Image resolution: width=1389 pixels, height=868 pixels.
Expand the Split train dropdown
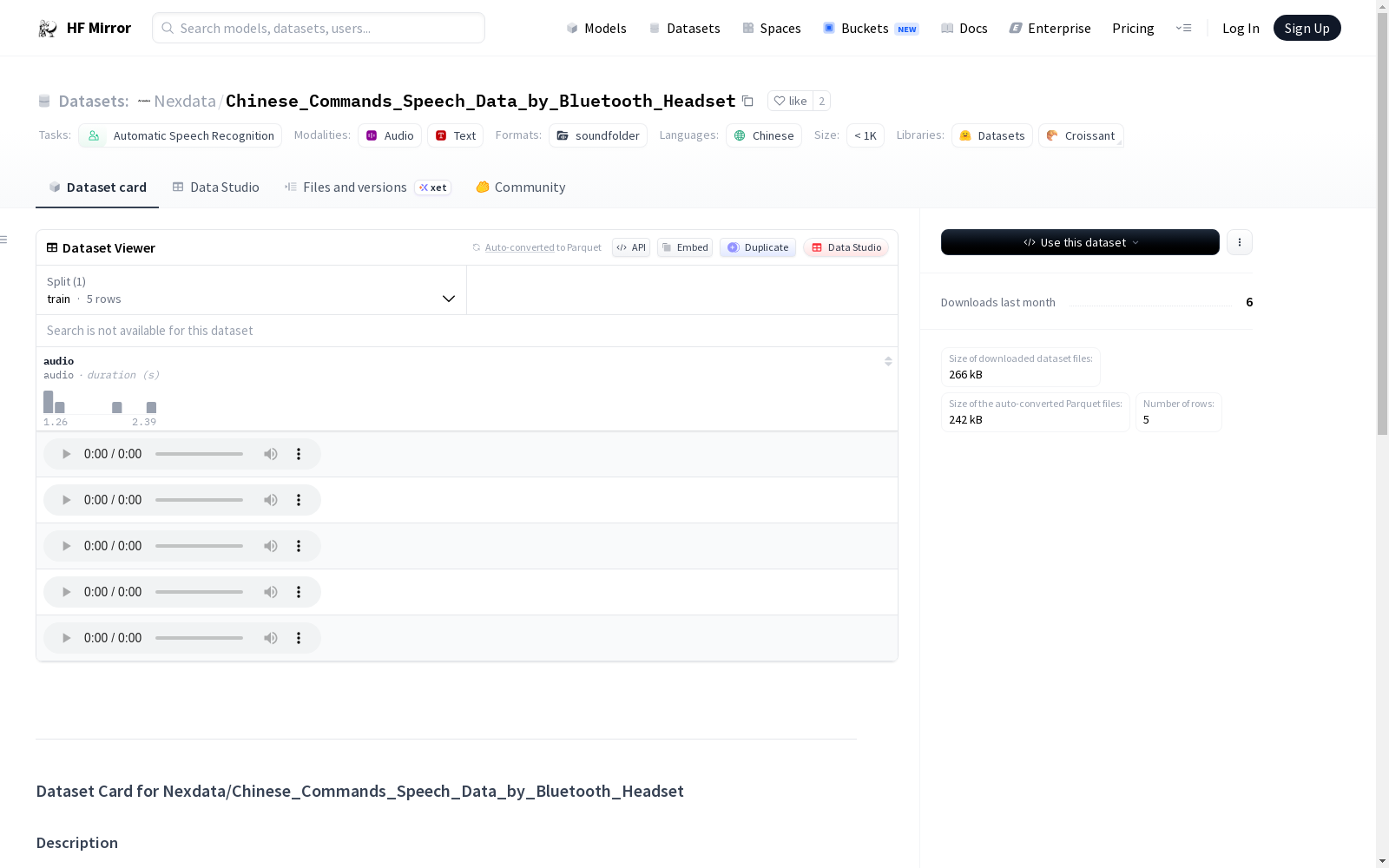(x=252, y=290)
